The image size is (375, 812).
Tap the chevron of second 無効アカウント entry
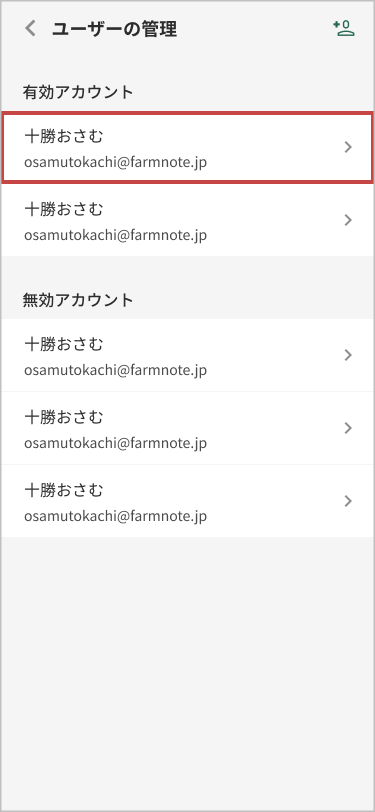(348, 428)
